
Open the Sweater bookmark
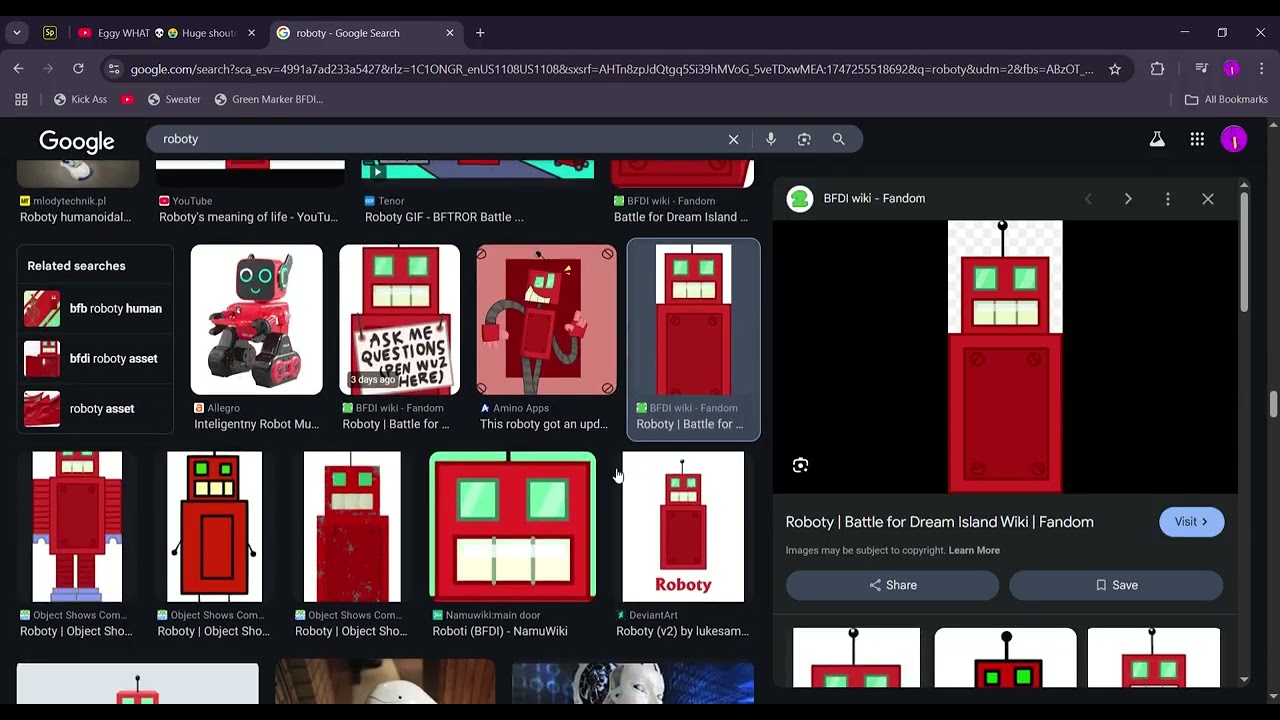174,99
